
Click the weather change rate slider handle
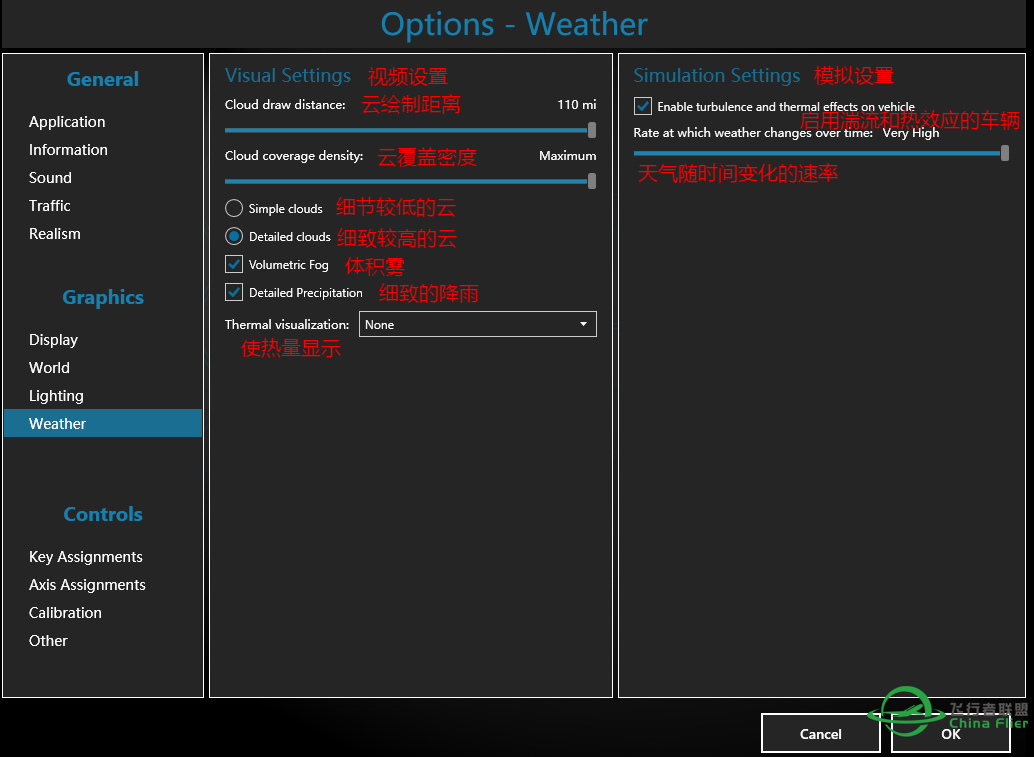point(1005,153)
